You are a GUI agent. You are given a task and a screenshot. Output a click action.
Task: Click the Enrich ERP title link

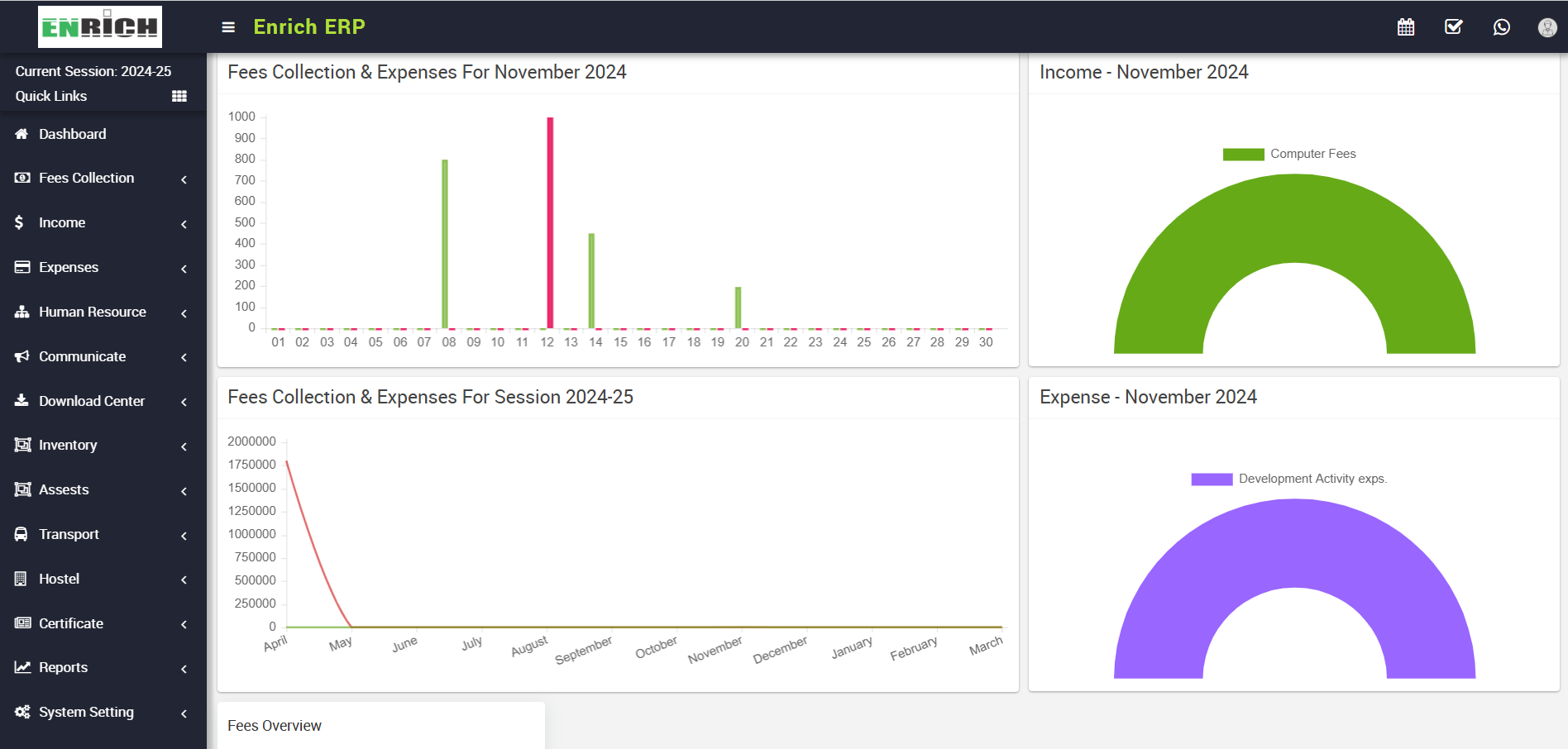(308, 27)
